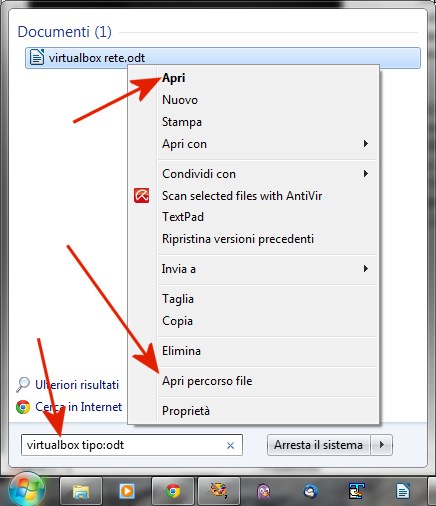Image resolution: width=436 pixels, height=506 pixels.
Task: Open the TextPad taskbar icon
Action: tap(356, 491)
